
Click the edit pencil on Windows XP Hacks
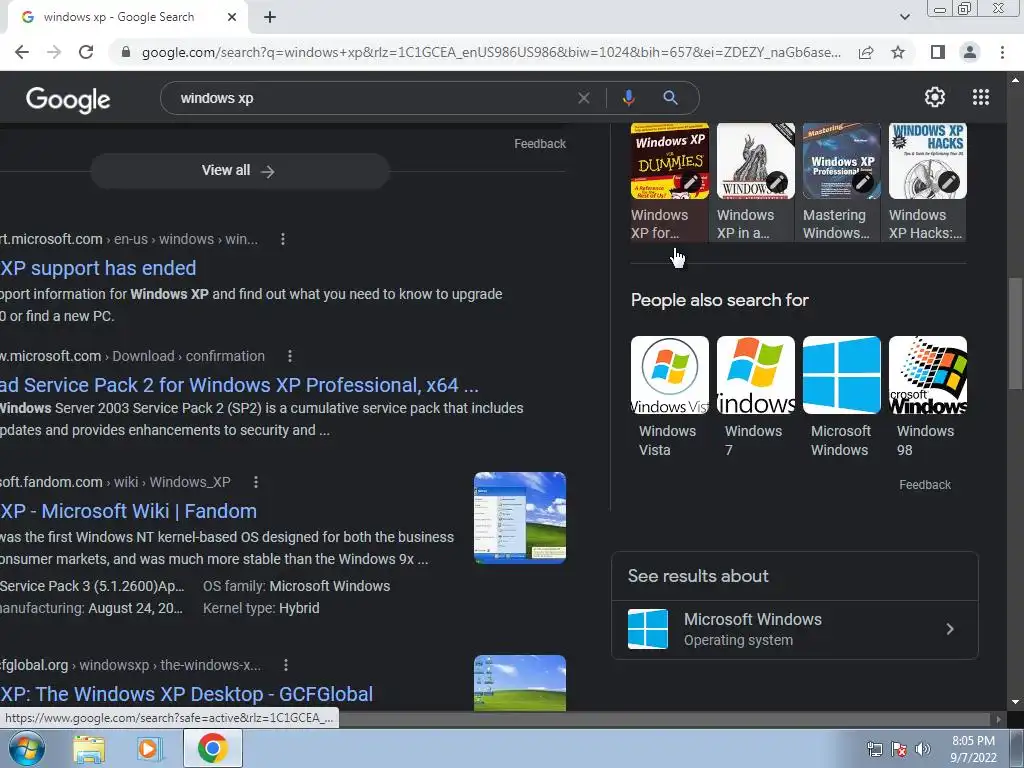click(948, 182)
